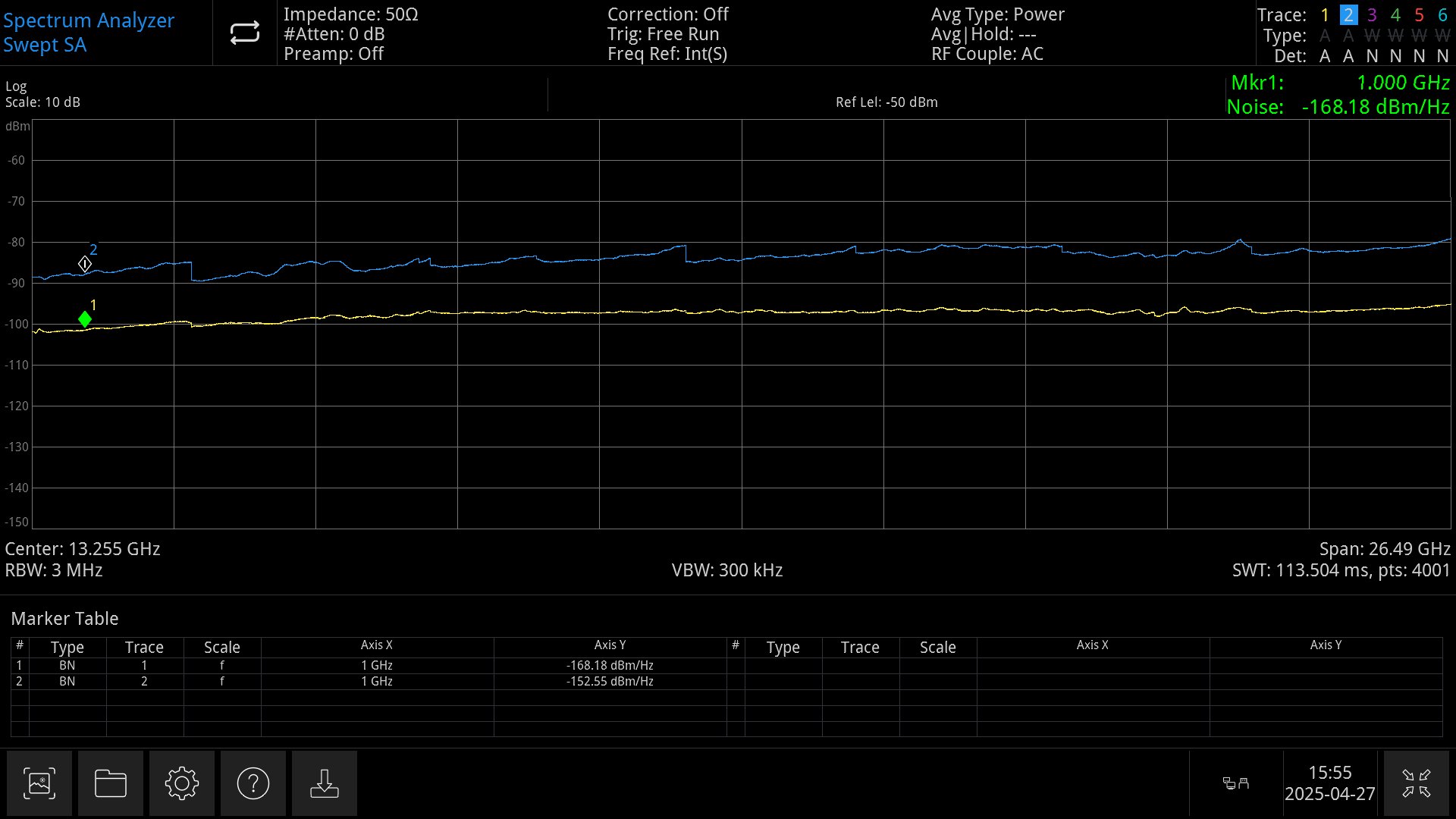Open the file manager folder icon
The width and height of the screenshot is (1456, 819).
tap(110, 783)
